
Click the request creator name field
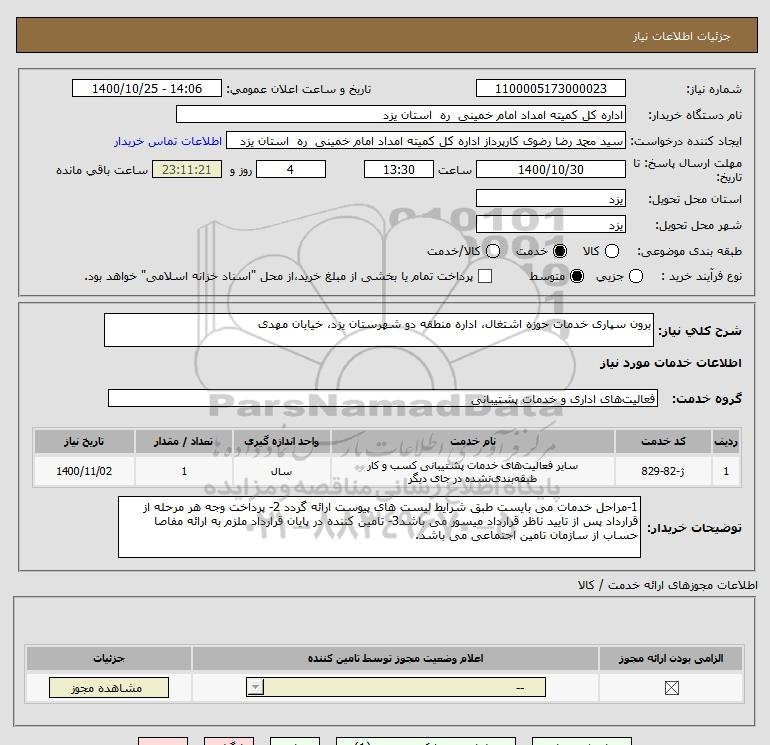(426, 141)
